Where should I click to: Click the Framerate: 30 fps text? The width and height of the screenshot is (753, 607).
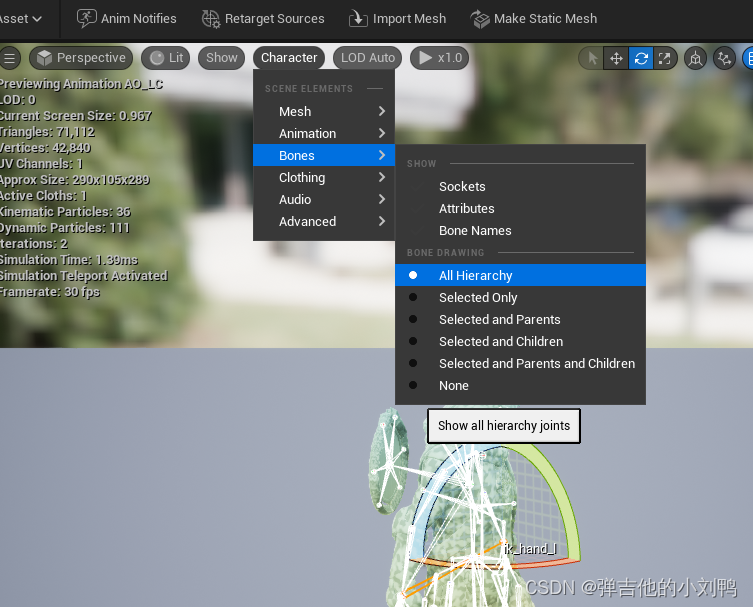pyautogui.click(x=50, y=292)
